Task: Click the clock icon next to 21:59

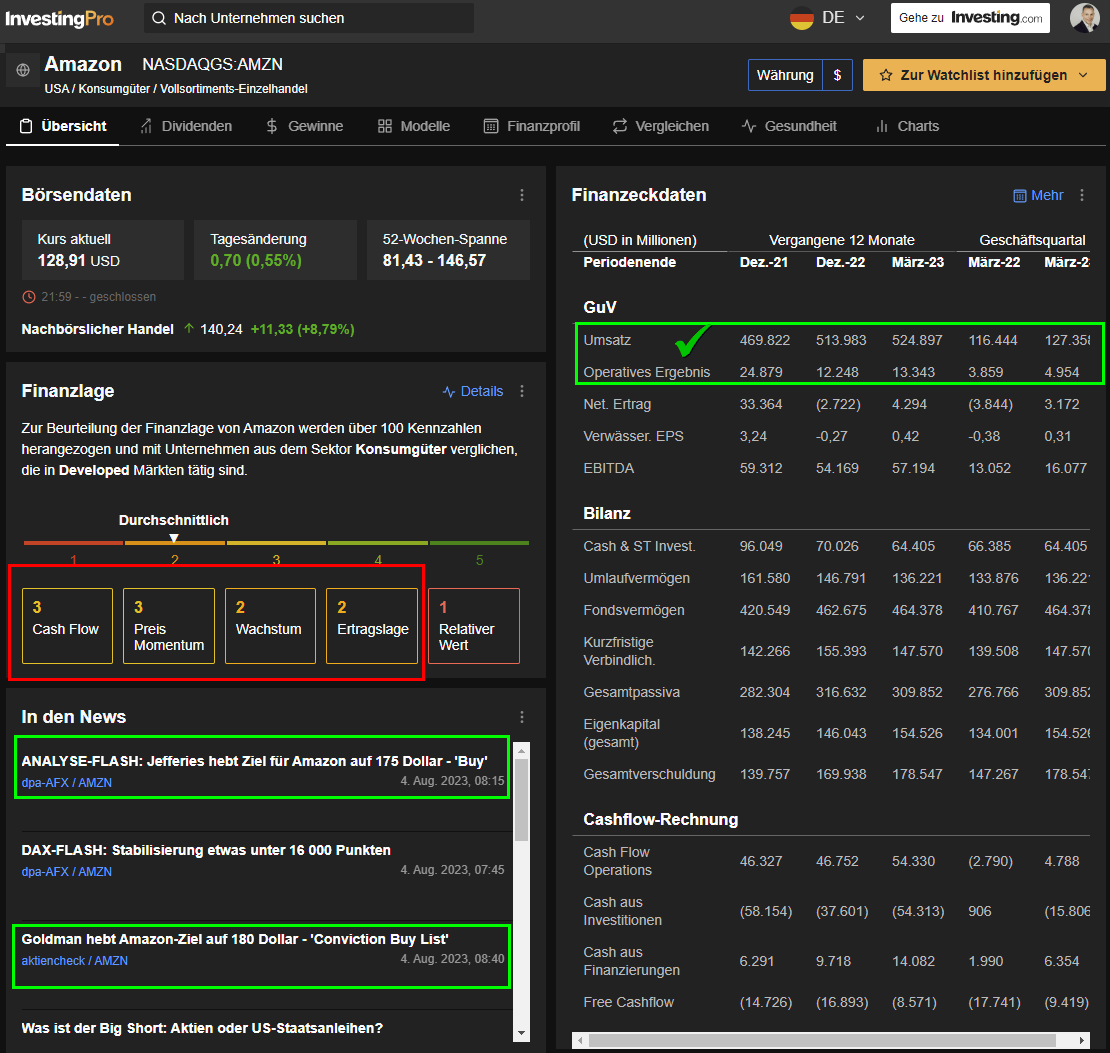Action: coord(29,297)
